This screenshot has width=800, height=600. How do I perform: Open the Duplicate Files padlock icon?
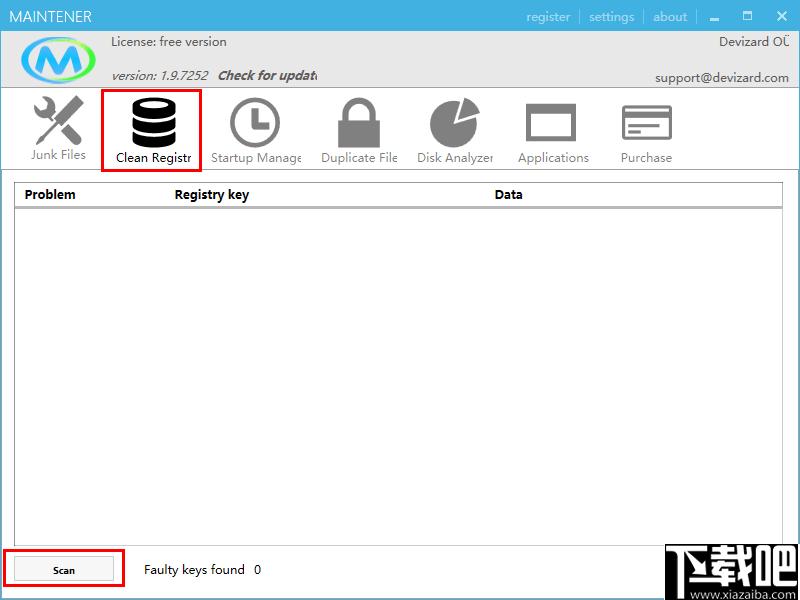[x=359, y=122]
